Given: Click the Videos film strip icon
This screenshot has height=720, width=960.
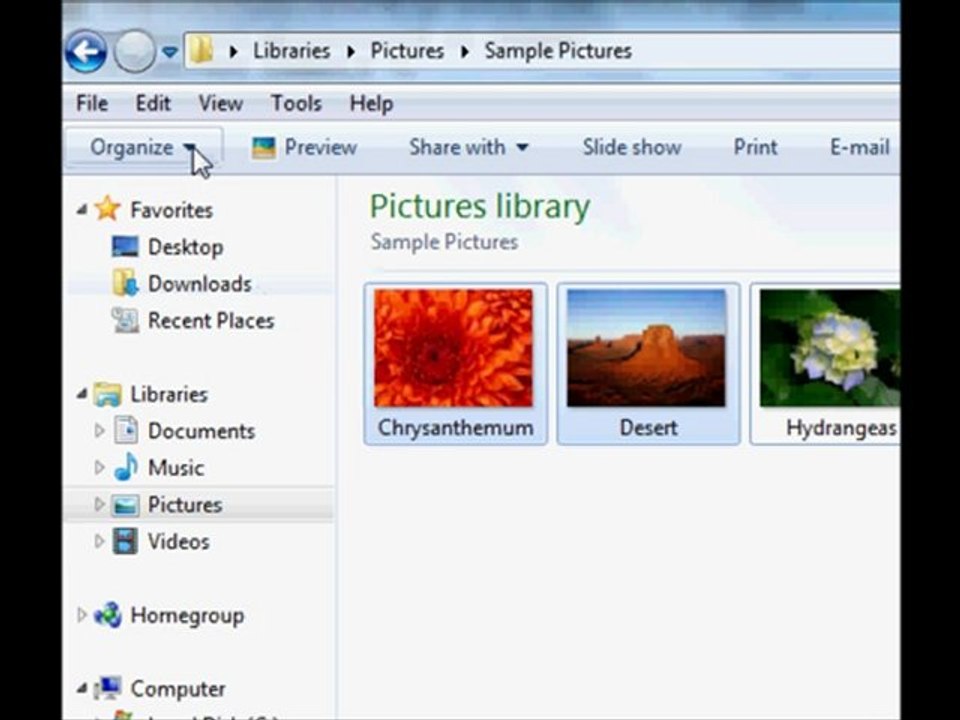Looking at the screenshot, I should (126, 541).
